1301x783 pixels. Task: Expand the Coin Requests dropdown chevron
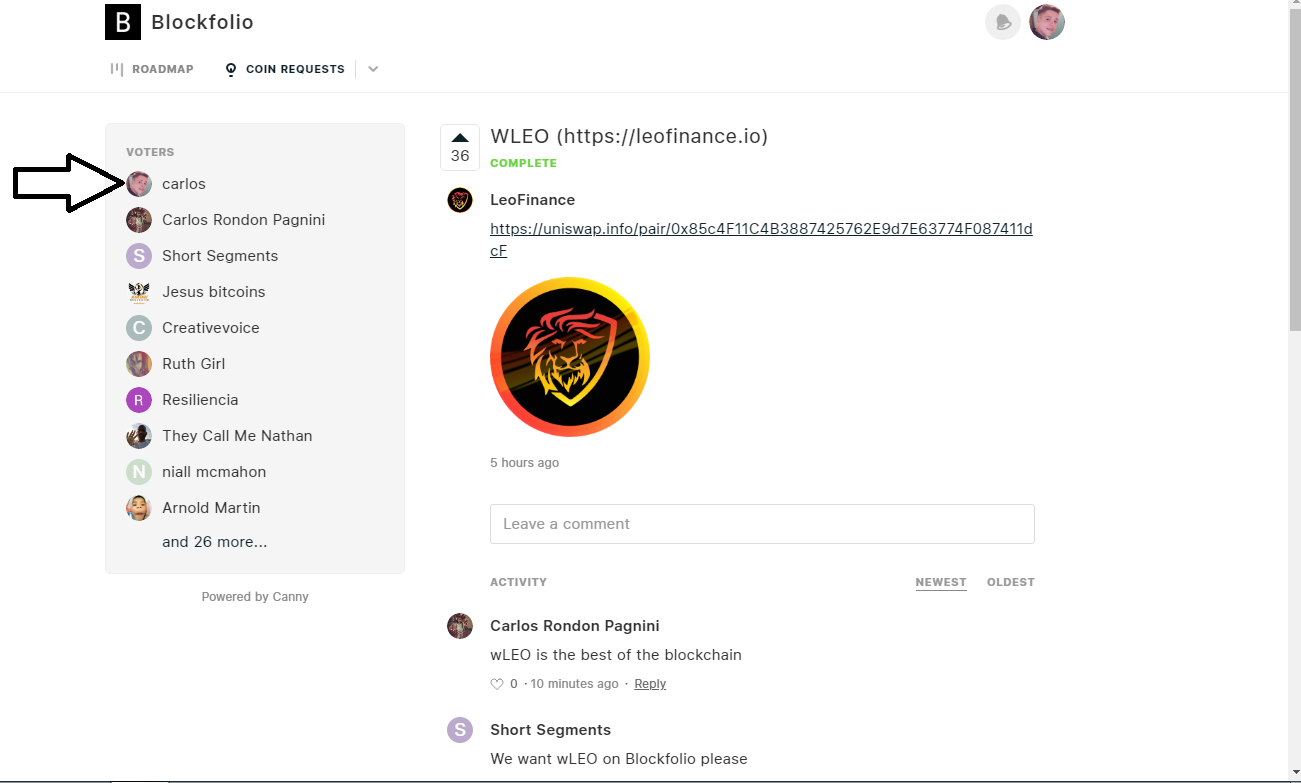coord(373,69)
